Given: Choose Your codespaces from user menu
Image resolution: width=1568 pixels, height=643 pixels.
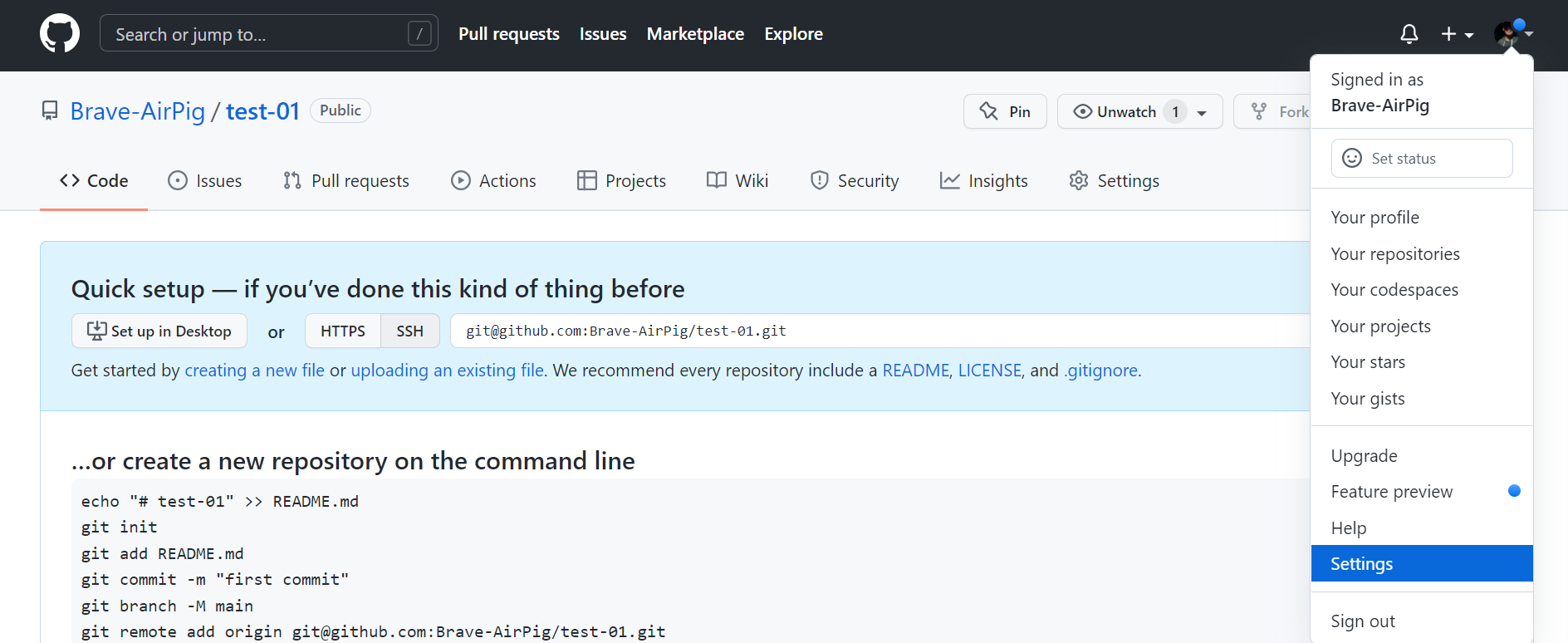Looking at the screenshot, I should 1422,290.
